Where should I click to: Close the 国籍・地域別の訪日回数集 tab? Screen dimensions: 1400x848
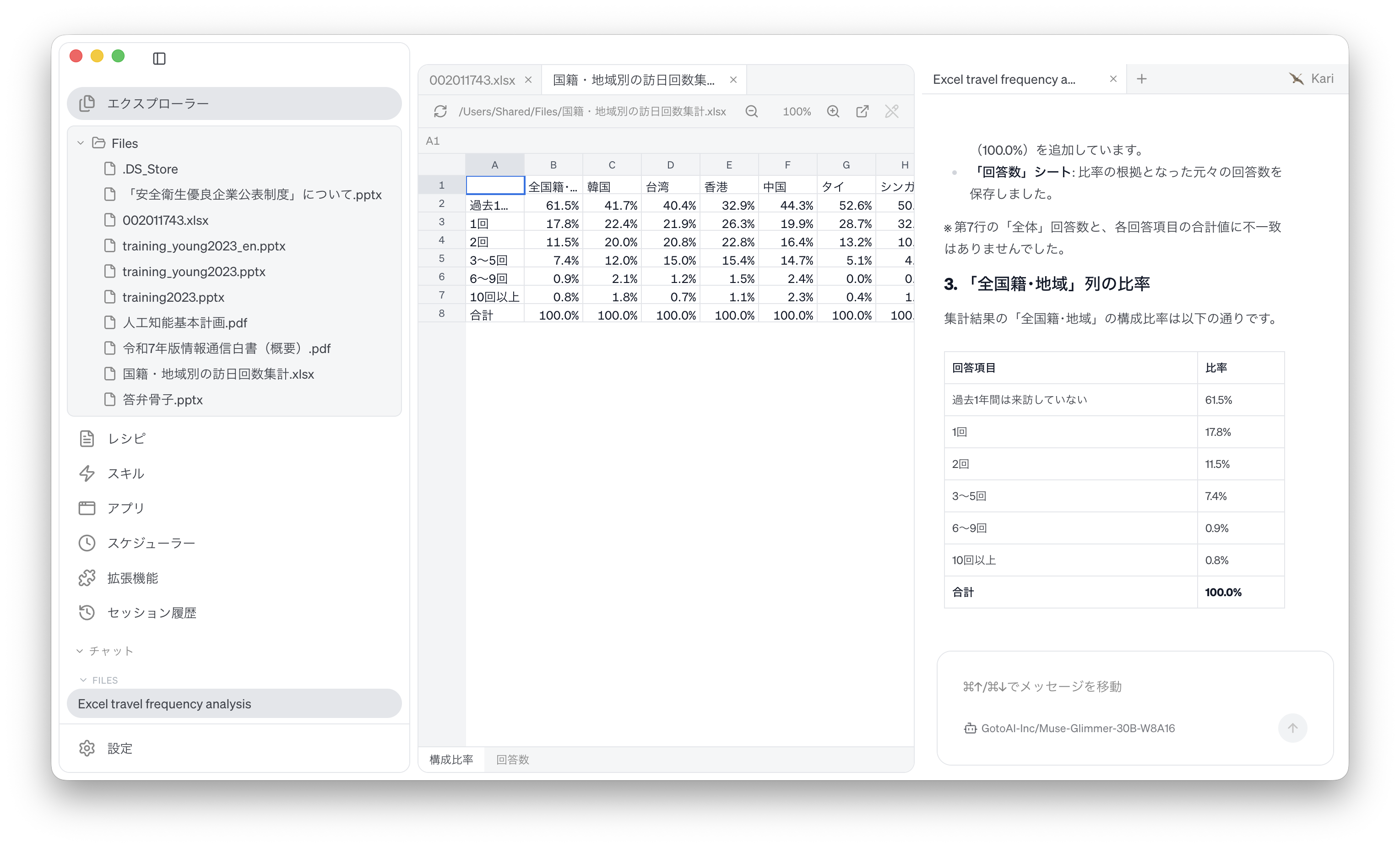[733, 80]
